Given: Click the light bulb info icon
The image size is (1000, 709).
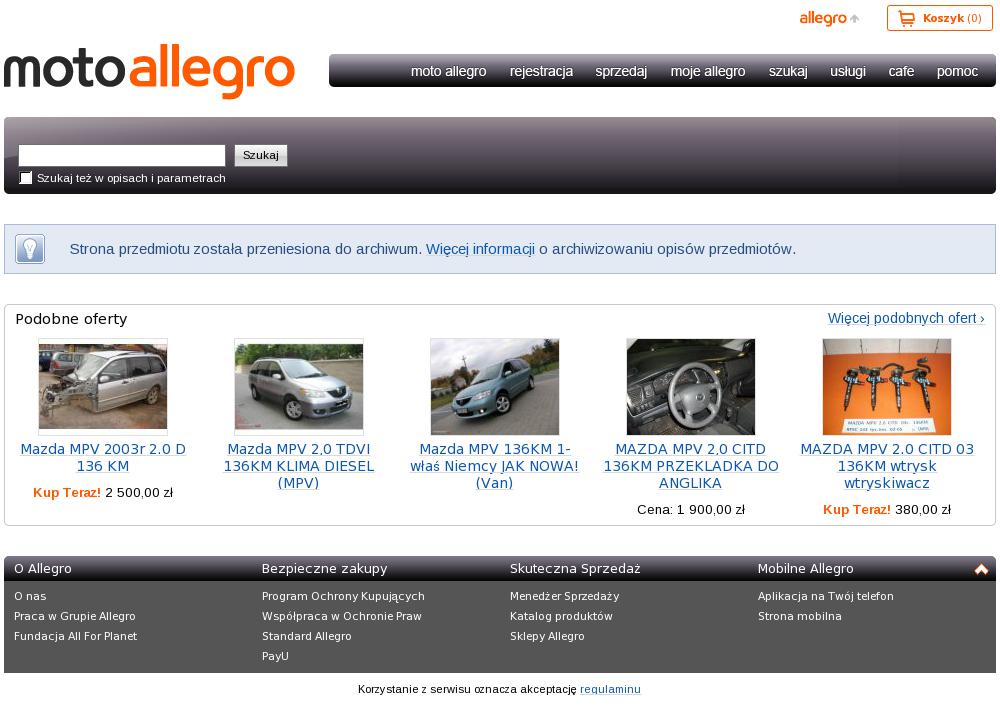Looking at the screenshot, I should [x=30, y=249].
